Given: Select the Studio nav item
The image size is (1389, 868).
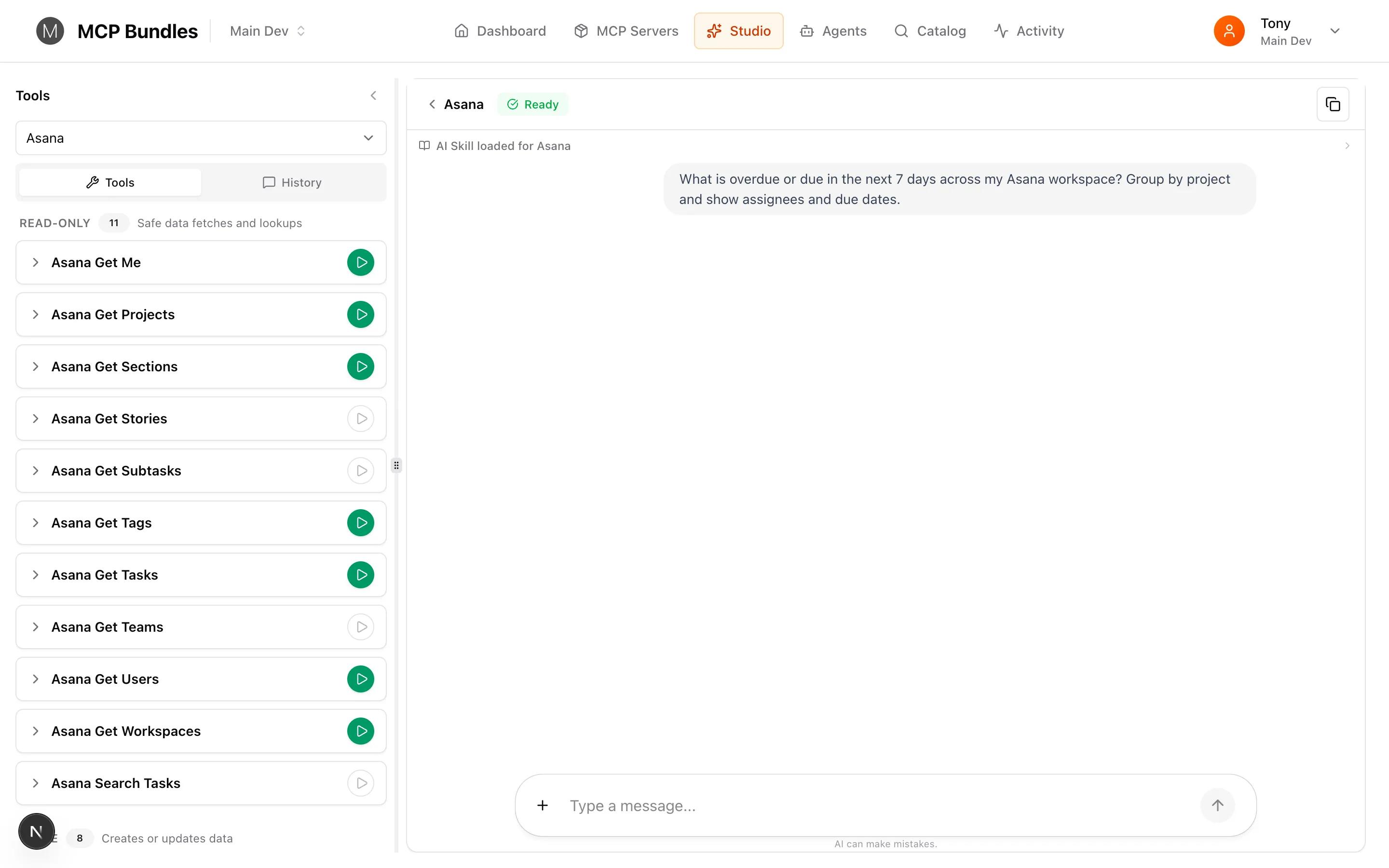Looking at the screenshot, I should click(x=739, y=31).
